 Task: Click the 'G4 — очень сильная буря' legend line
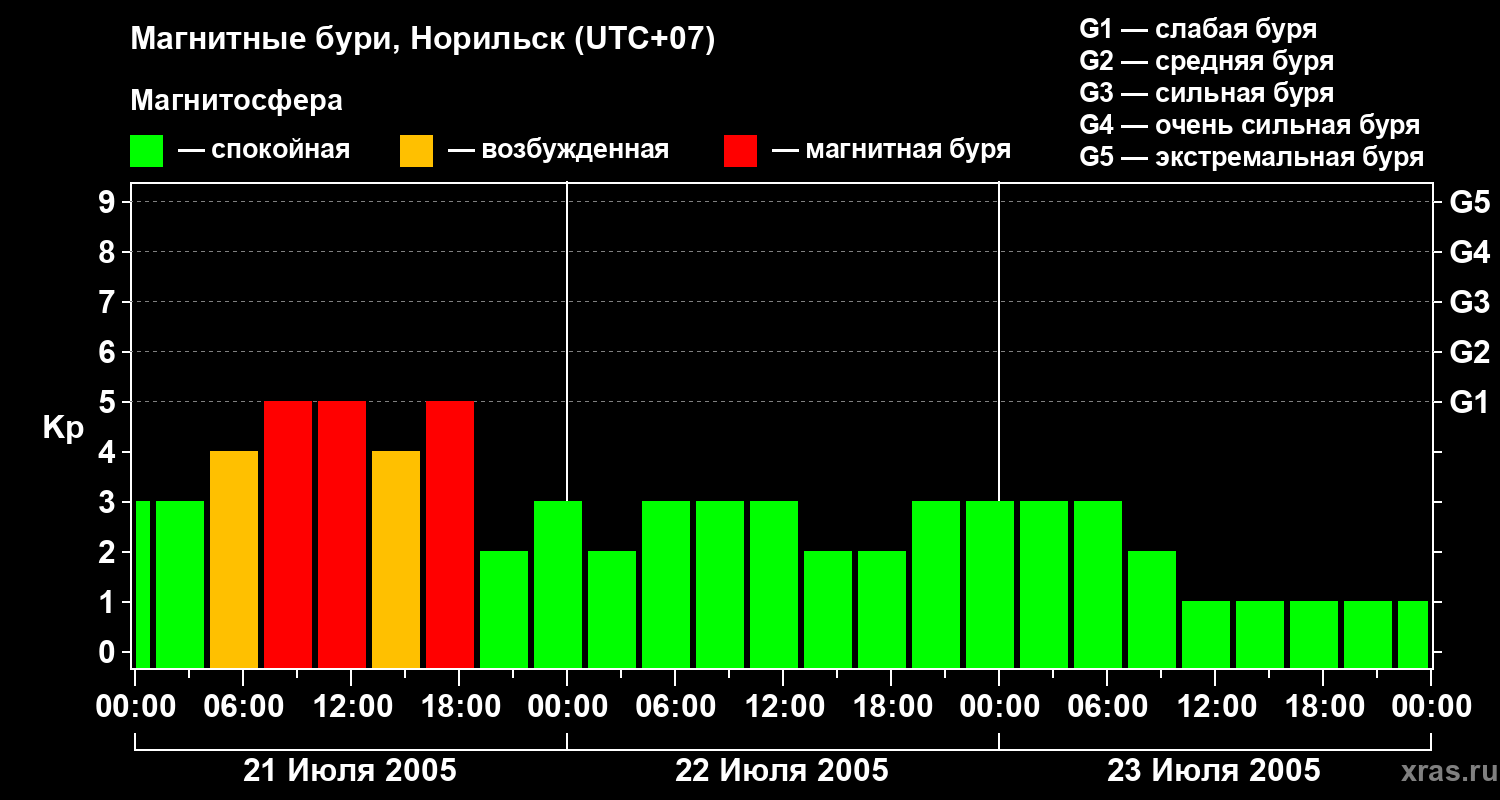click(x=1250, y=125)
